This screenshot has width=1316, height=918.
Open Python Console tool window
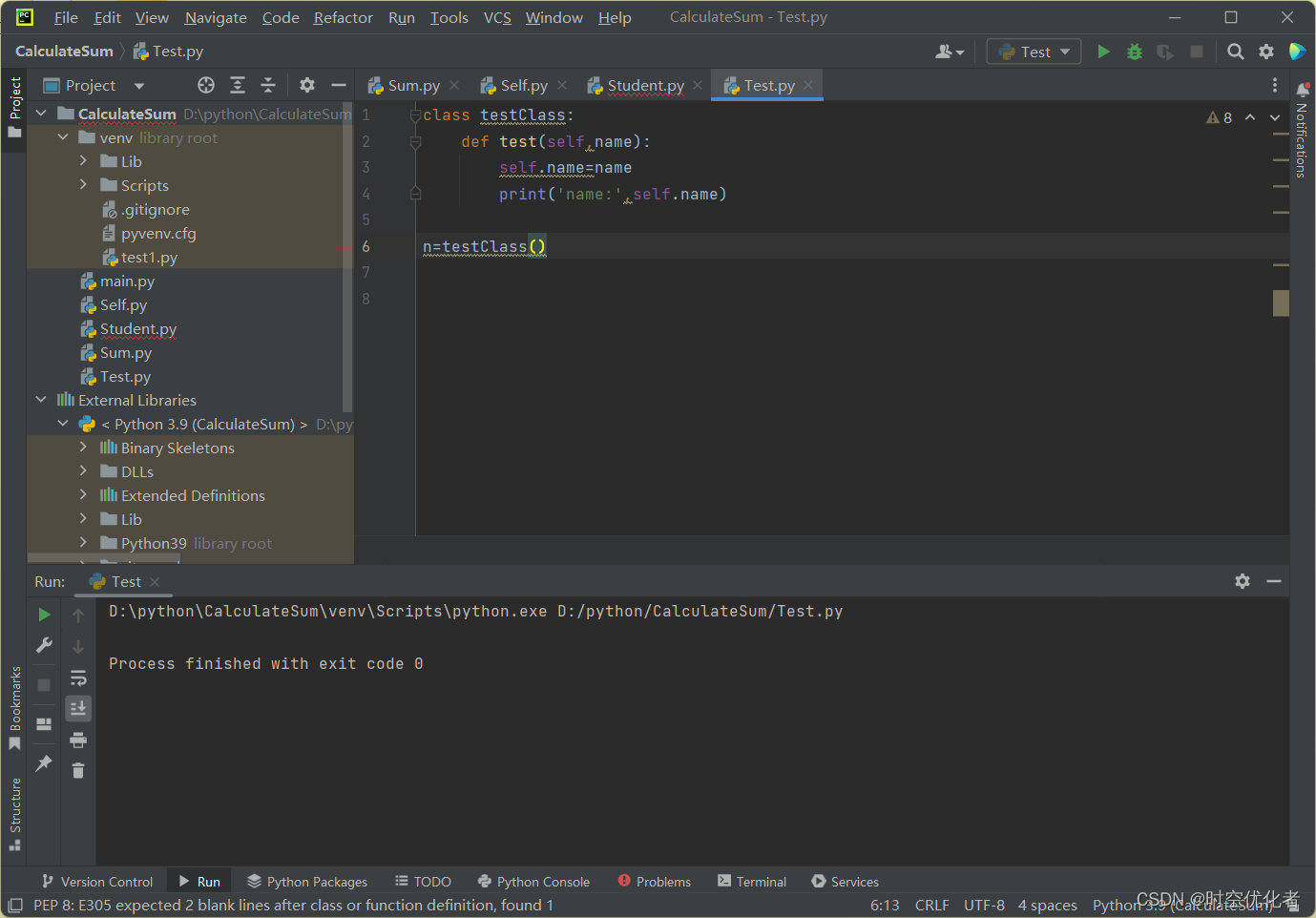click(533, 882)
